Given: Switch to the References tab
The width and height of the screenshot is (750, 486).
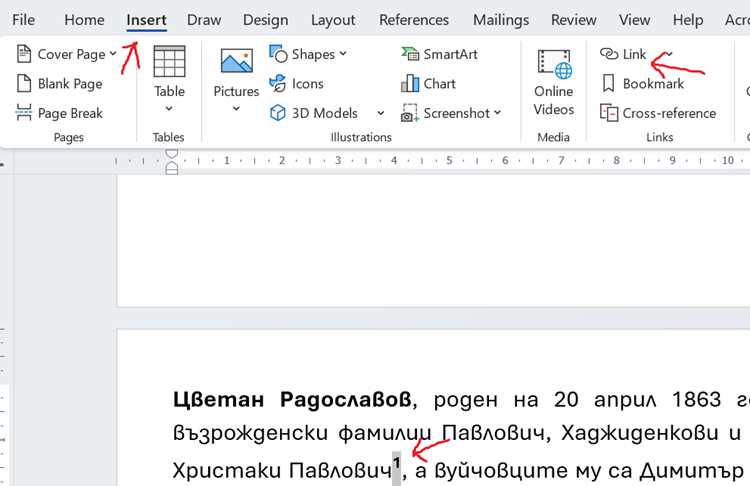Looking at the screenshot, I should point(414,20).
